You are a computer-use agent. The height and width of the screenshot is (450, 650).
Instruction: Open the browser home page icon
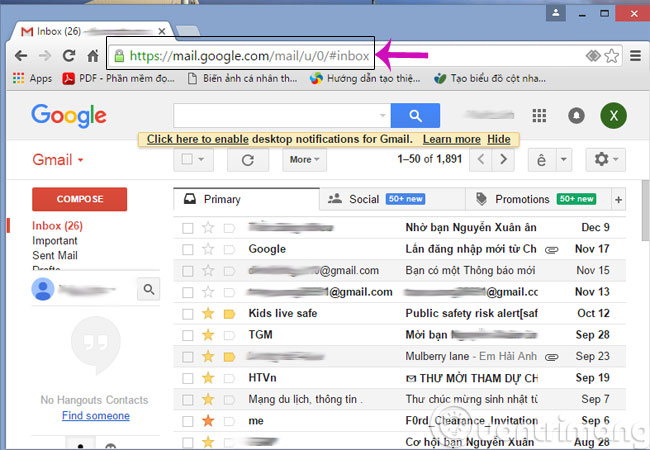[x=93, y=56]
